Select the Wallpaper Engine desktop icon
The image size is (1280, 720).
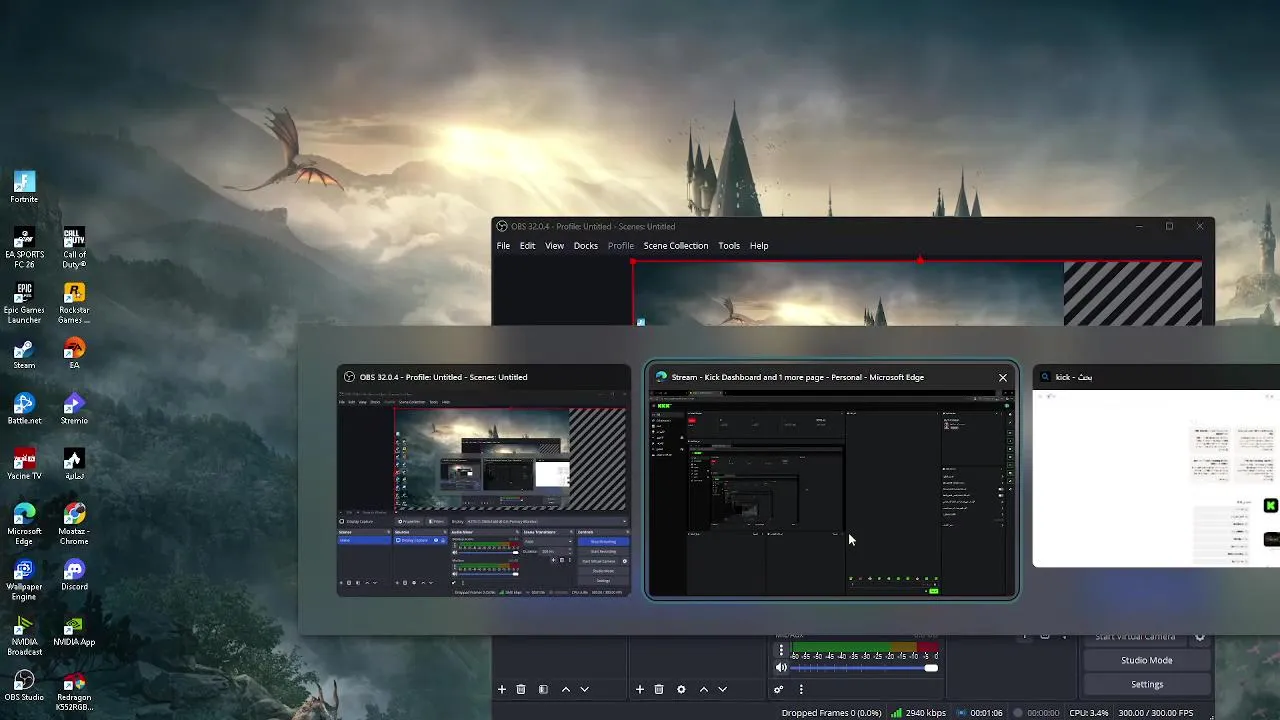pyautogui.click(x=24, y=580)
